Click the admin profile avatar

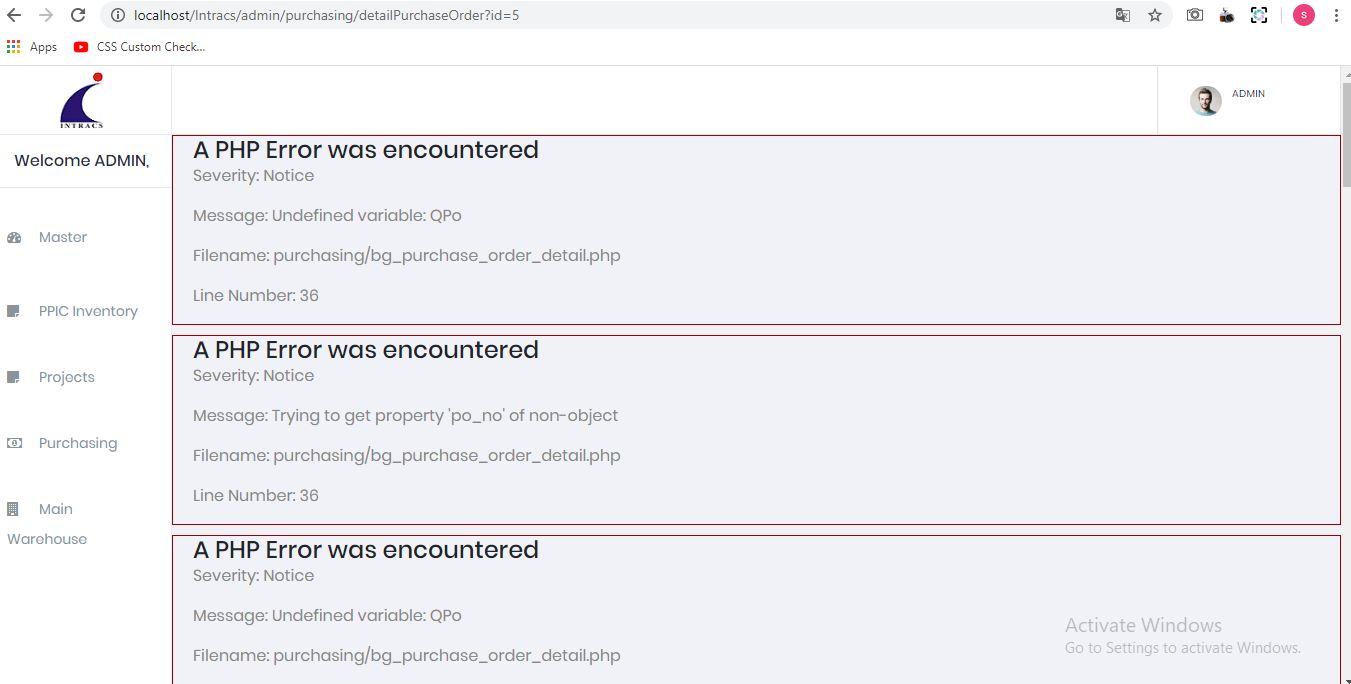tap(1205, 101)
